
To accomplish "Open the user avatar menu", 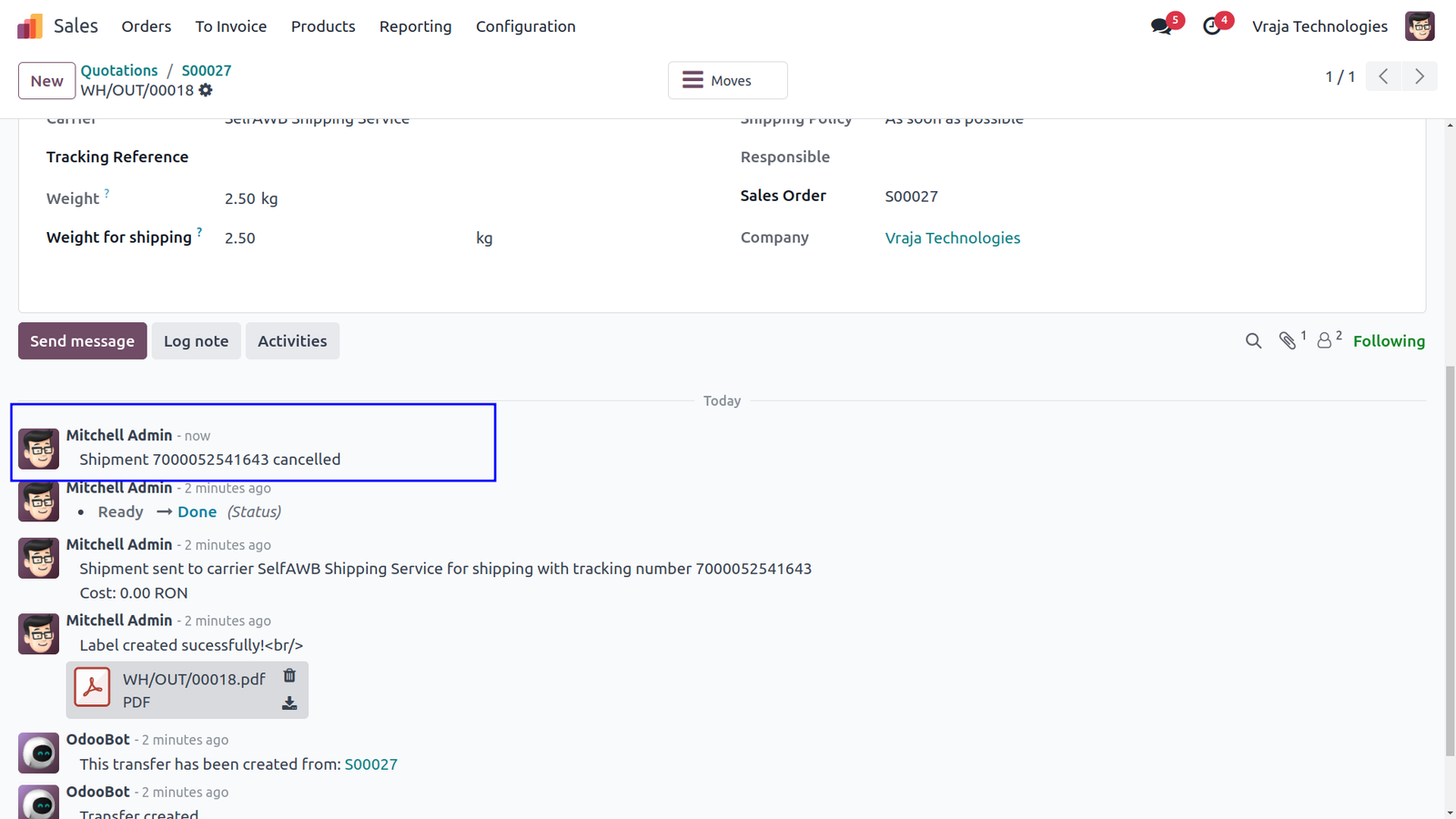I will pos(1420,26).
